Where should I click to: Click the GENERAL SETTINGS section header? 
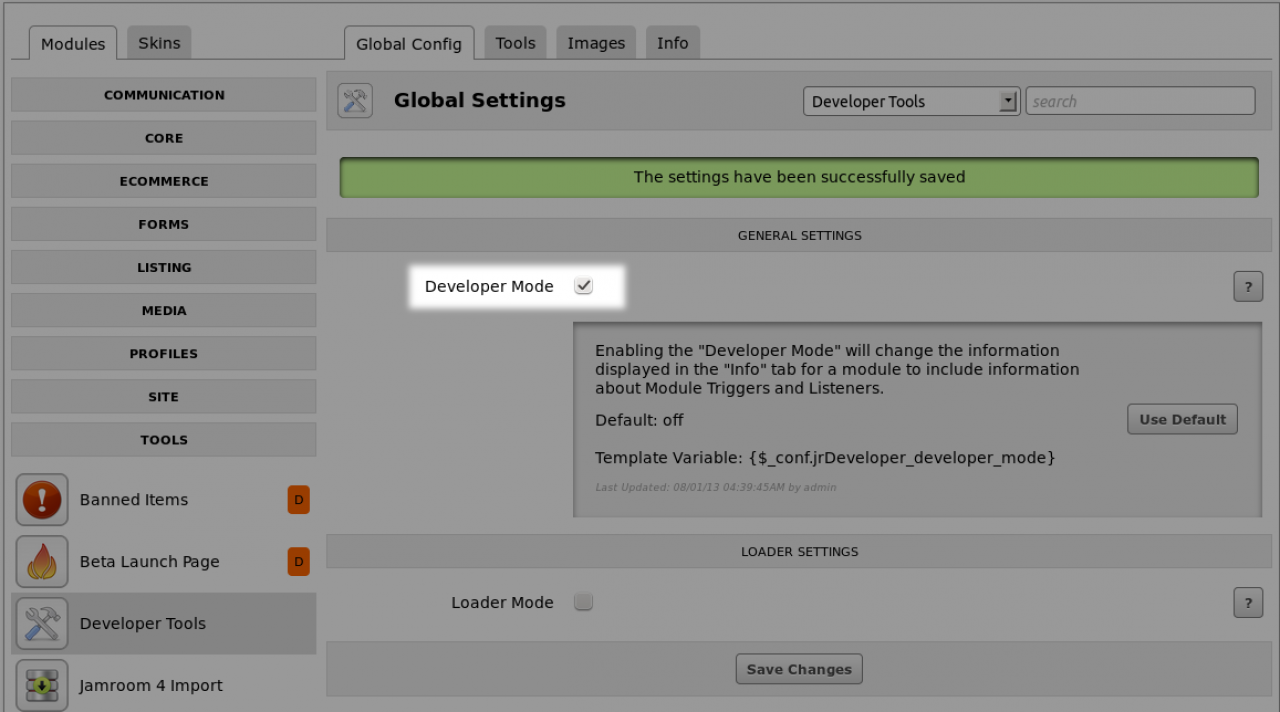[799, 235]
